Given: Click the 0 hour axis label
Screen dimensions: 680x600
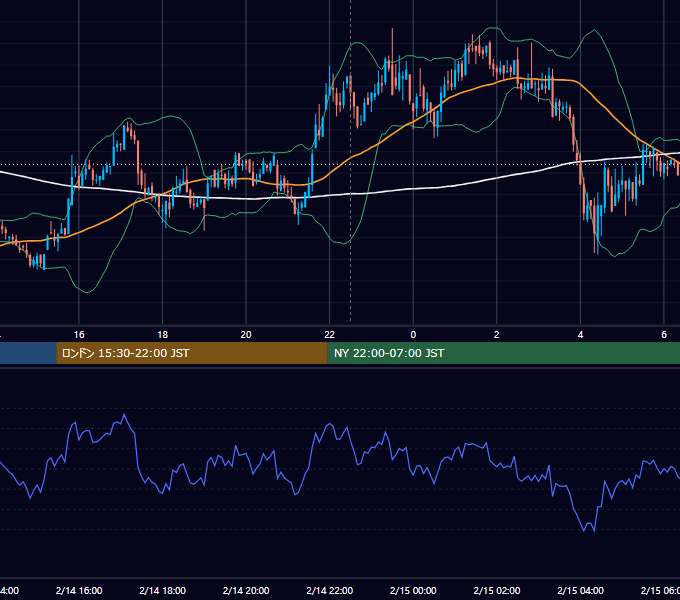Looking at the screenshot, I should tap(413, 335).
